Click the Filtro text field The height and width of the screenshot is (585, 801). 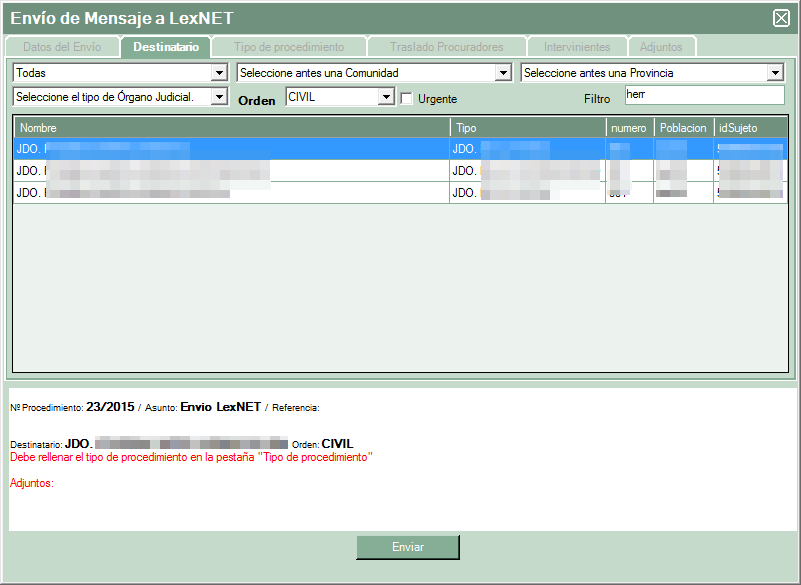[704, 95]
